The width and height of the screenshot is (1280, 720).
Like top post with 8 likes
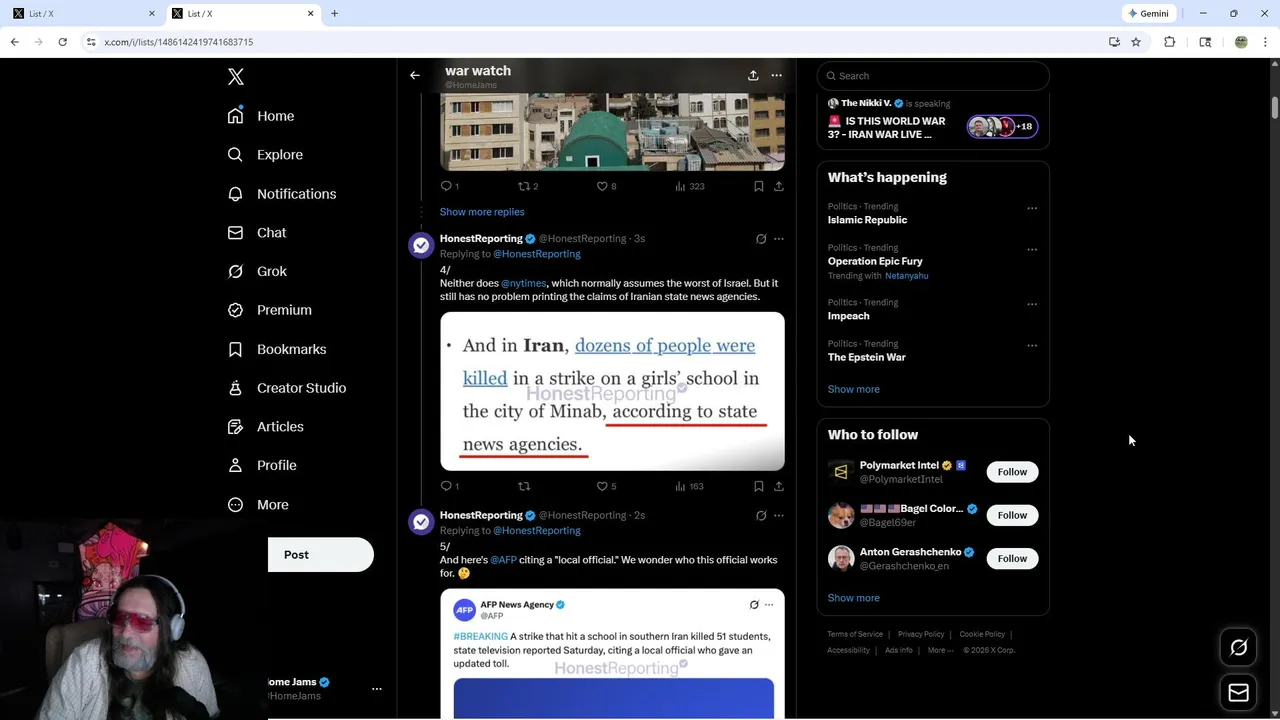point(606,186)
